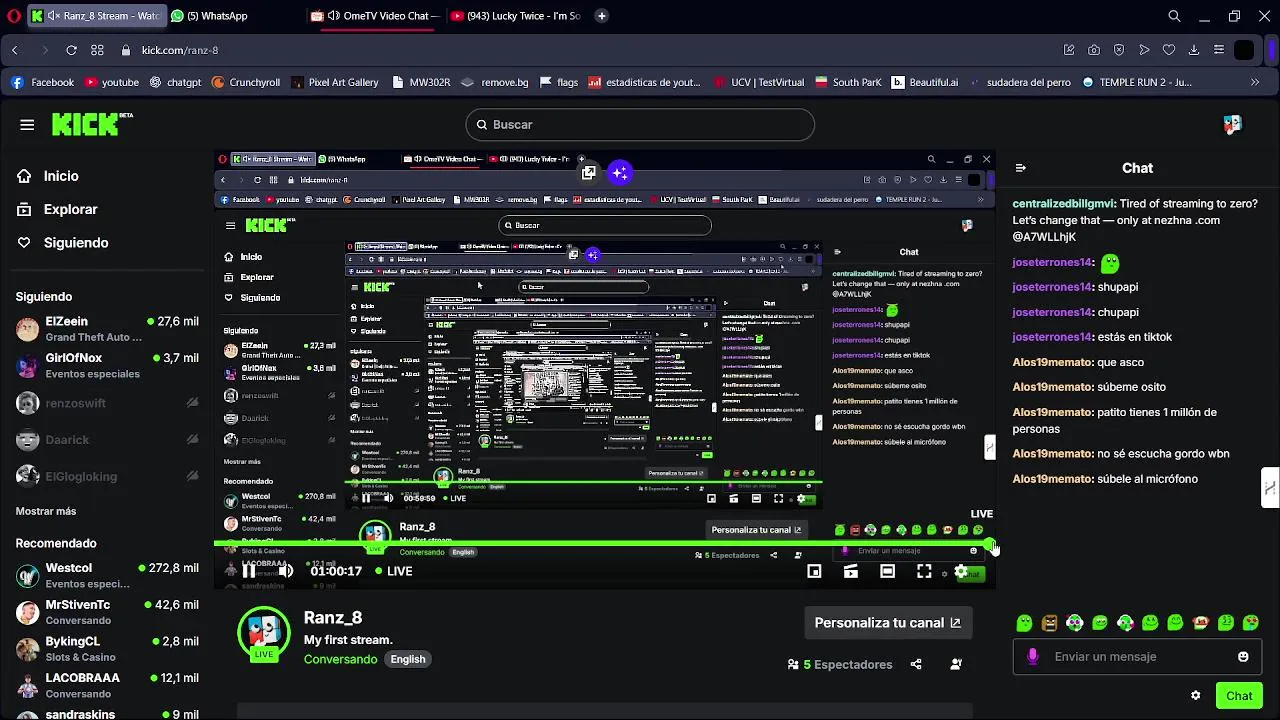
Task: Collapse the chat panel with the arrow icon
Action: click(x=1020, y=168)
